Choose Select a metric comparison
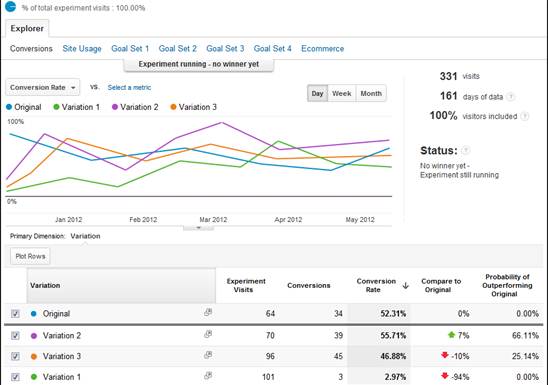548x385 pixels. 129,87
